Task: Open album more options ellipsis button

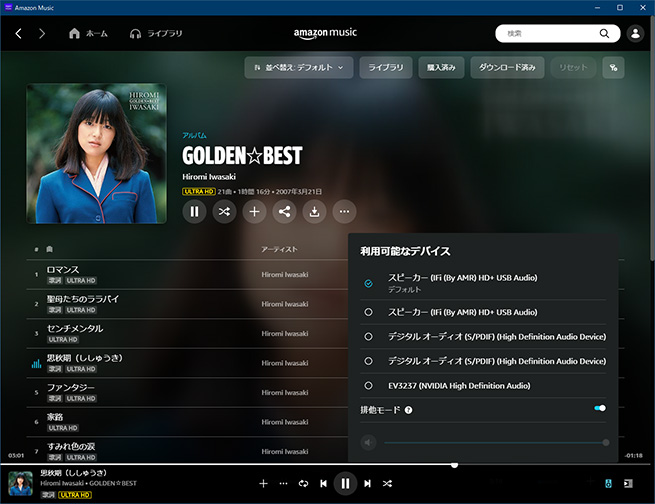Action: [x=344, y=212]
